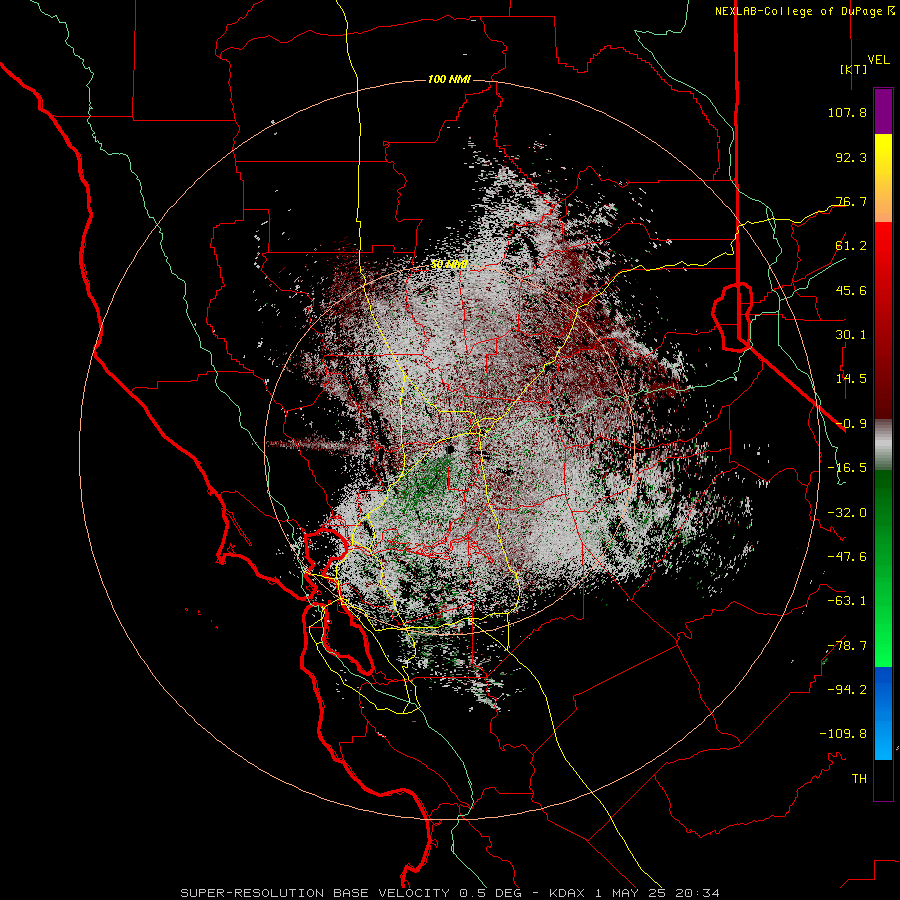Click the 92.3 velocity scale value
Image resolution: width=900 pixels, height=900 pixels.
[x=851, y=157]
